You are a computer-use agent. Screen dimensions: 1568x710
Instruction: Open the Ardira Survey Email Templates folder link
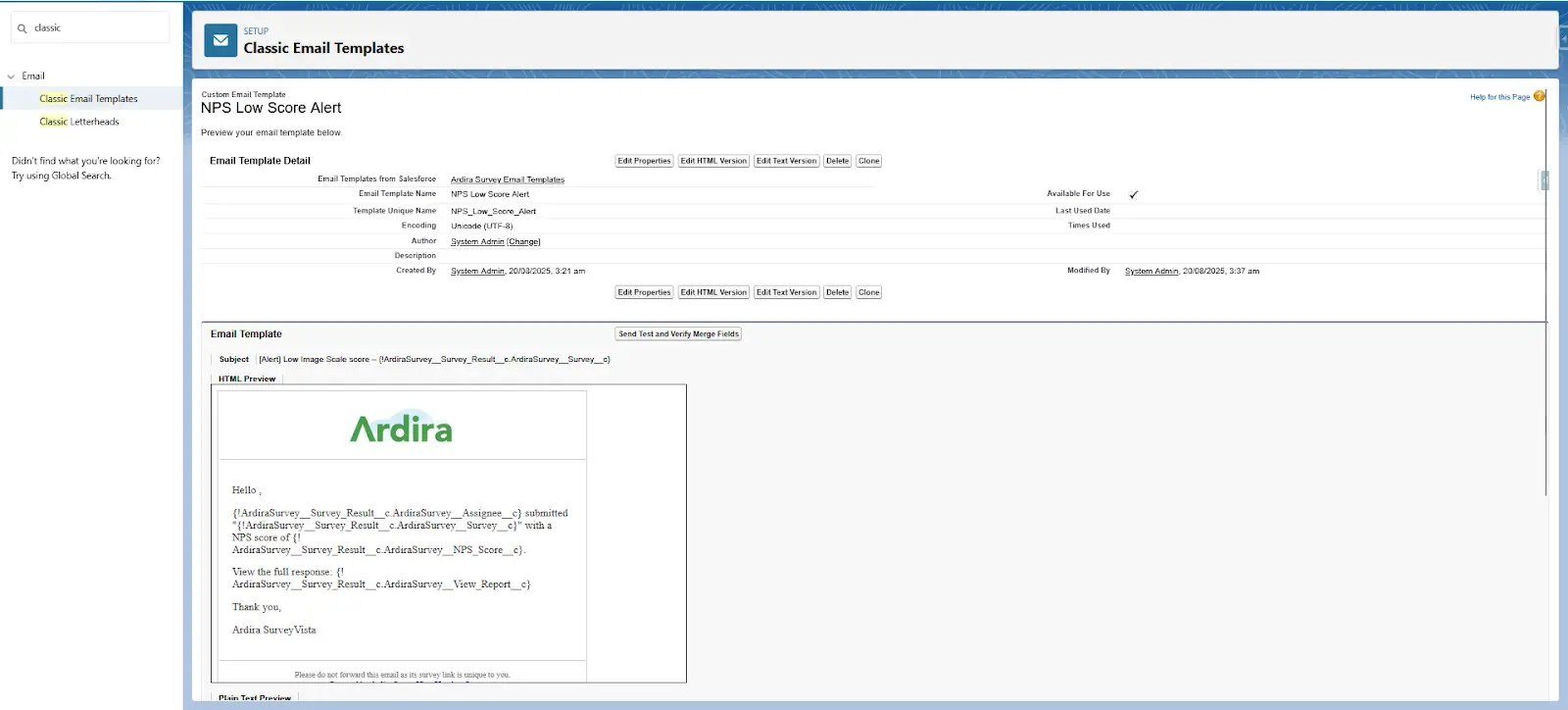(508, 179)
